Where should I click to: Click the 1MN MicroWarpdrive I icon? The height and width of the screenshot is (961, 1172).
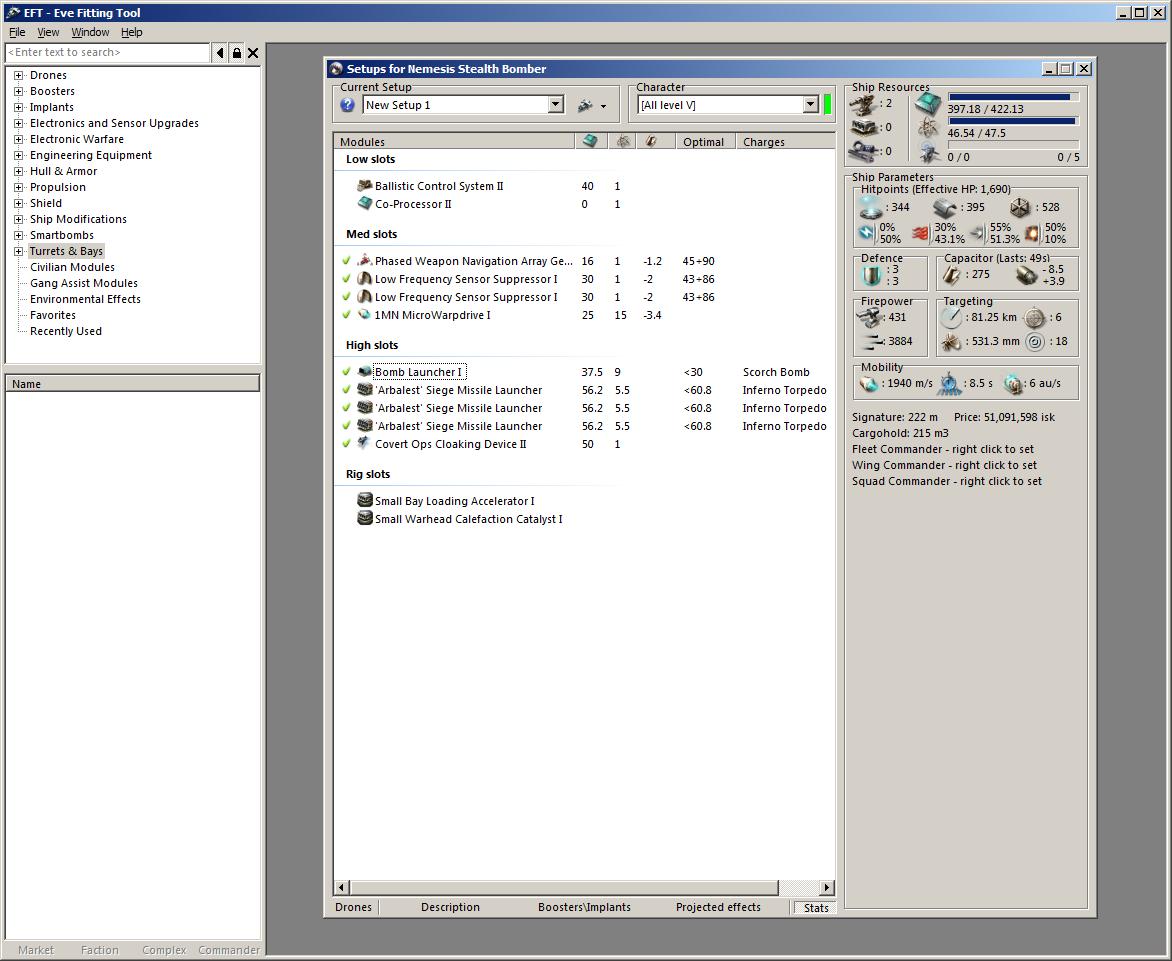coord(365,315)
